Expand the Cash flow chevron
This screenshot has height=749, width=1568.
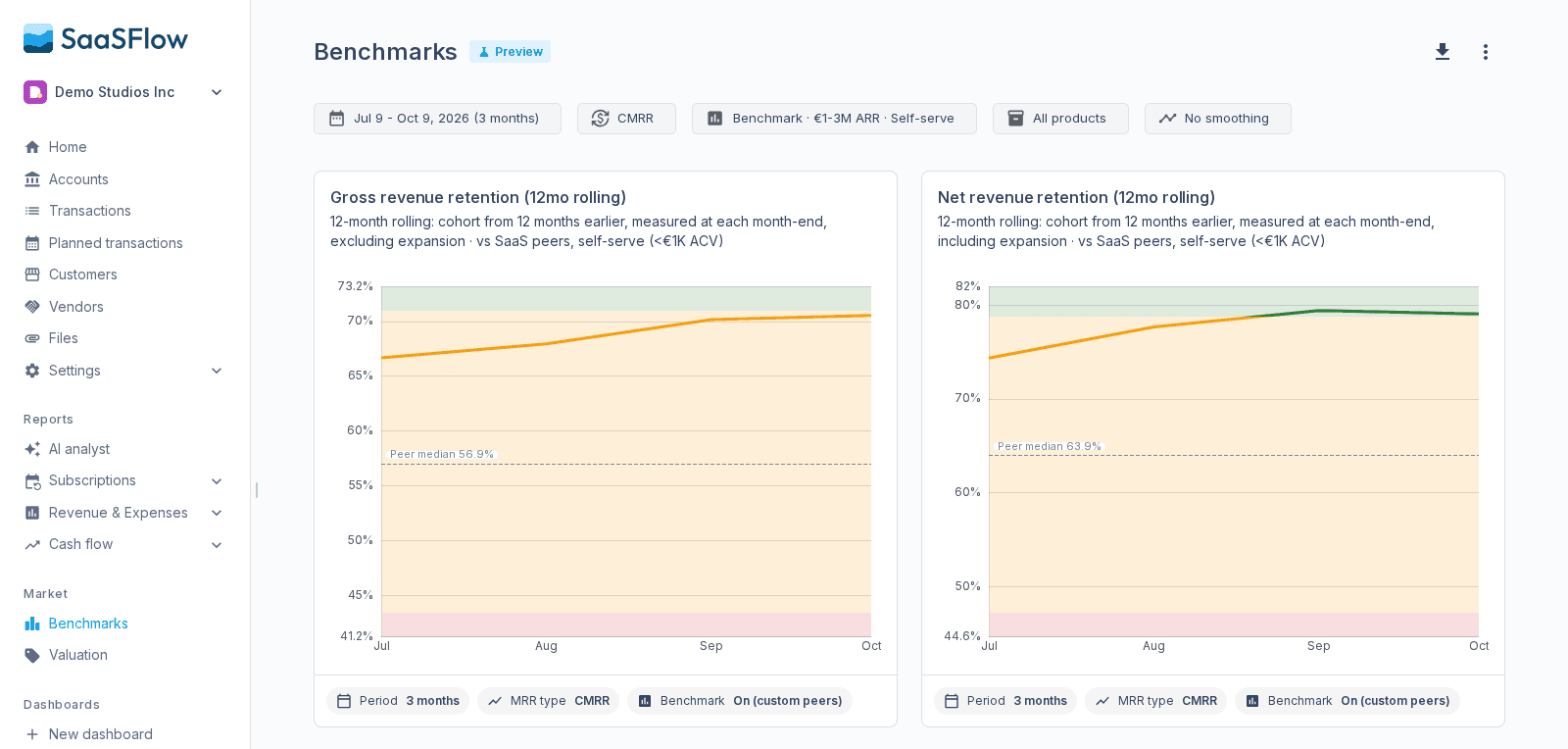click(x=217, y=544)
